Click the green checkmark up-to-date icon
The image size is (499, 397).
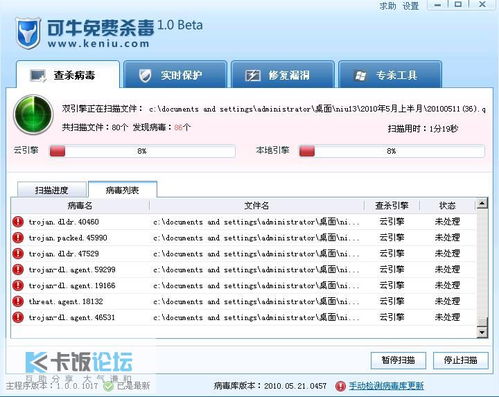108,386
